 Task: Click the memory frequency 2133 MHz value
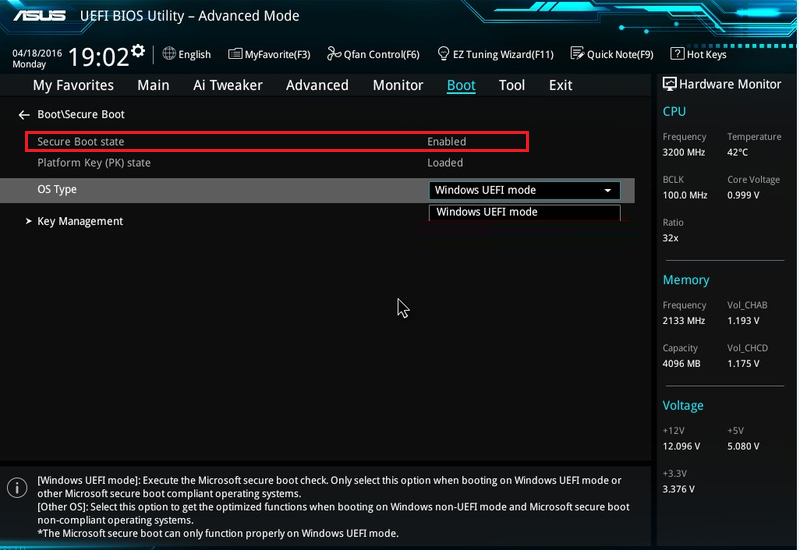(x=684, y=321)
